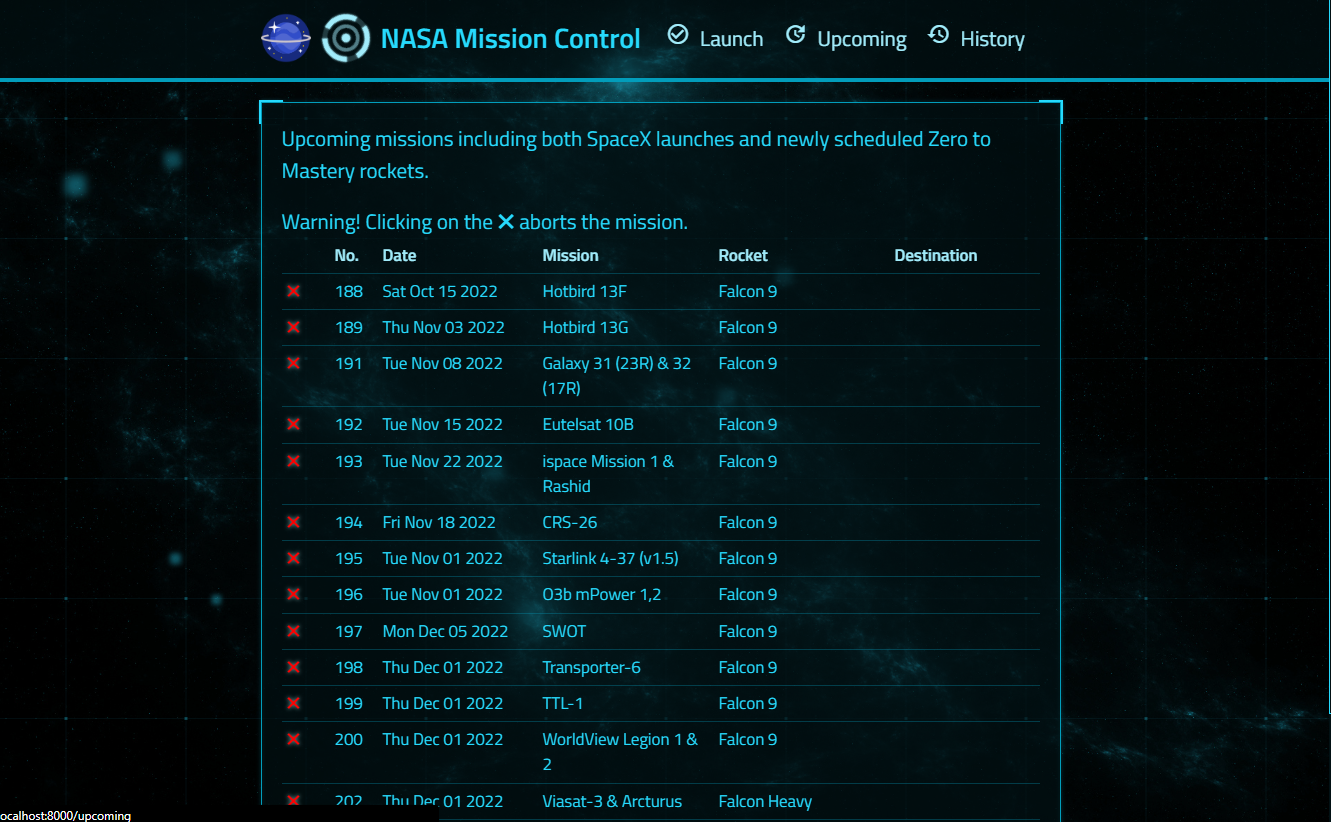Click the date Sat Oct 15 2022
This screenshot has width=1331, height=822.
tap(440, 291)
